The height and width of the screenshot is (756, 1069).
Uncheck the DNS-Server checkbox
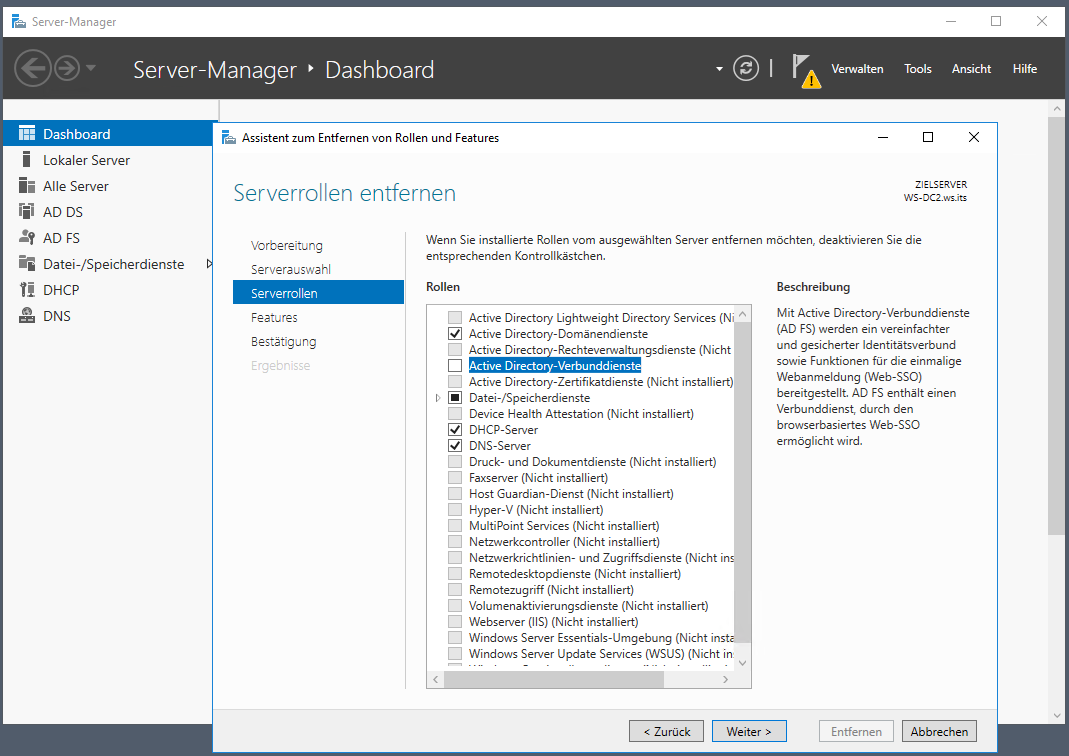point(455,446)
